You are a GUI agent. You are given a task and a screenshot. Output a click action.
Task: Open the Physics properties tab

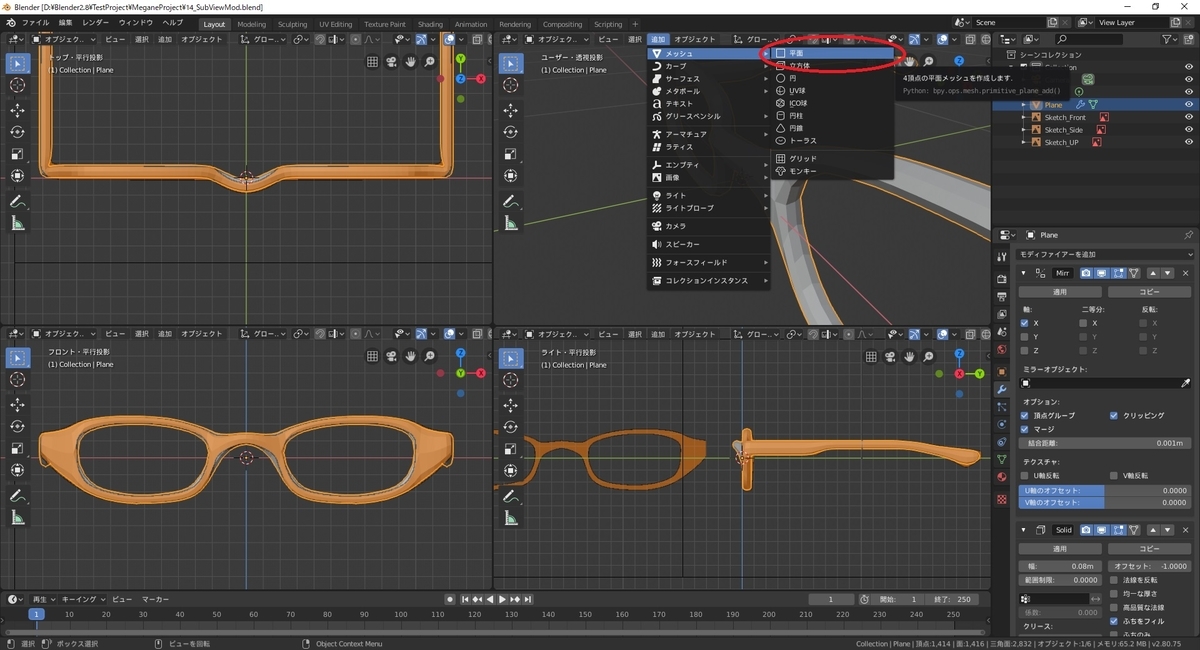pyautogui.click(x=1002, y=424)
